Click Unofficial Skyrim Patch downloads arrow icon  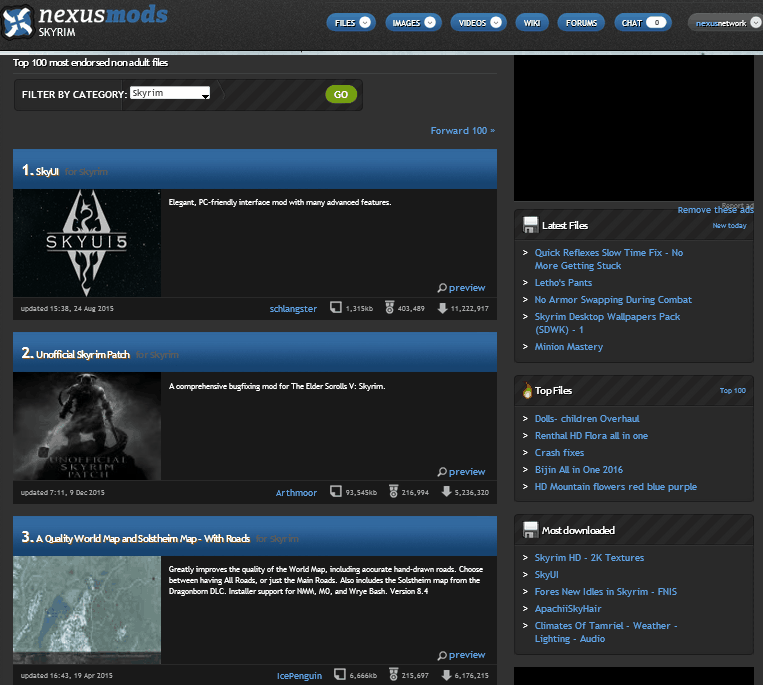pyautogui.click(x=446, y=492)
